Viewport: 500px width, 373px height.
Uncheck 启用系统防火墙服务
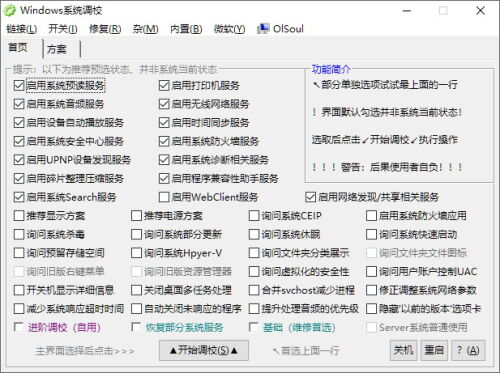click(x=164, y=141)
